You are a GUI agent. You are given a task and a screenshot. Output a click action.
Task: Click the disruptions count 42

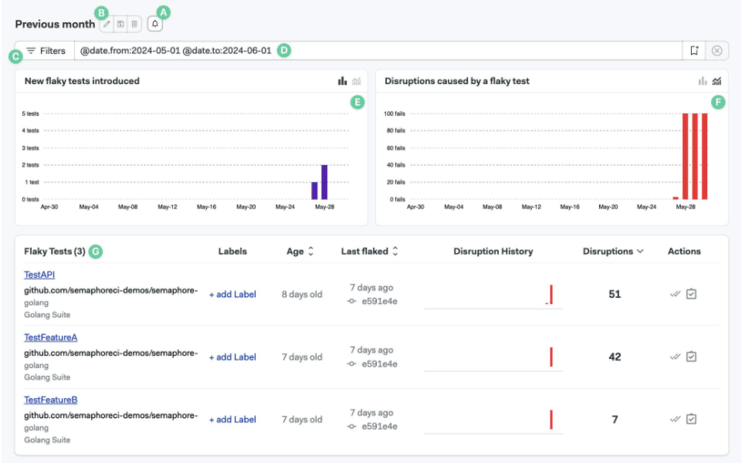pyautogui.click(x=615, y=357)
